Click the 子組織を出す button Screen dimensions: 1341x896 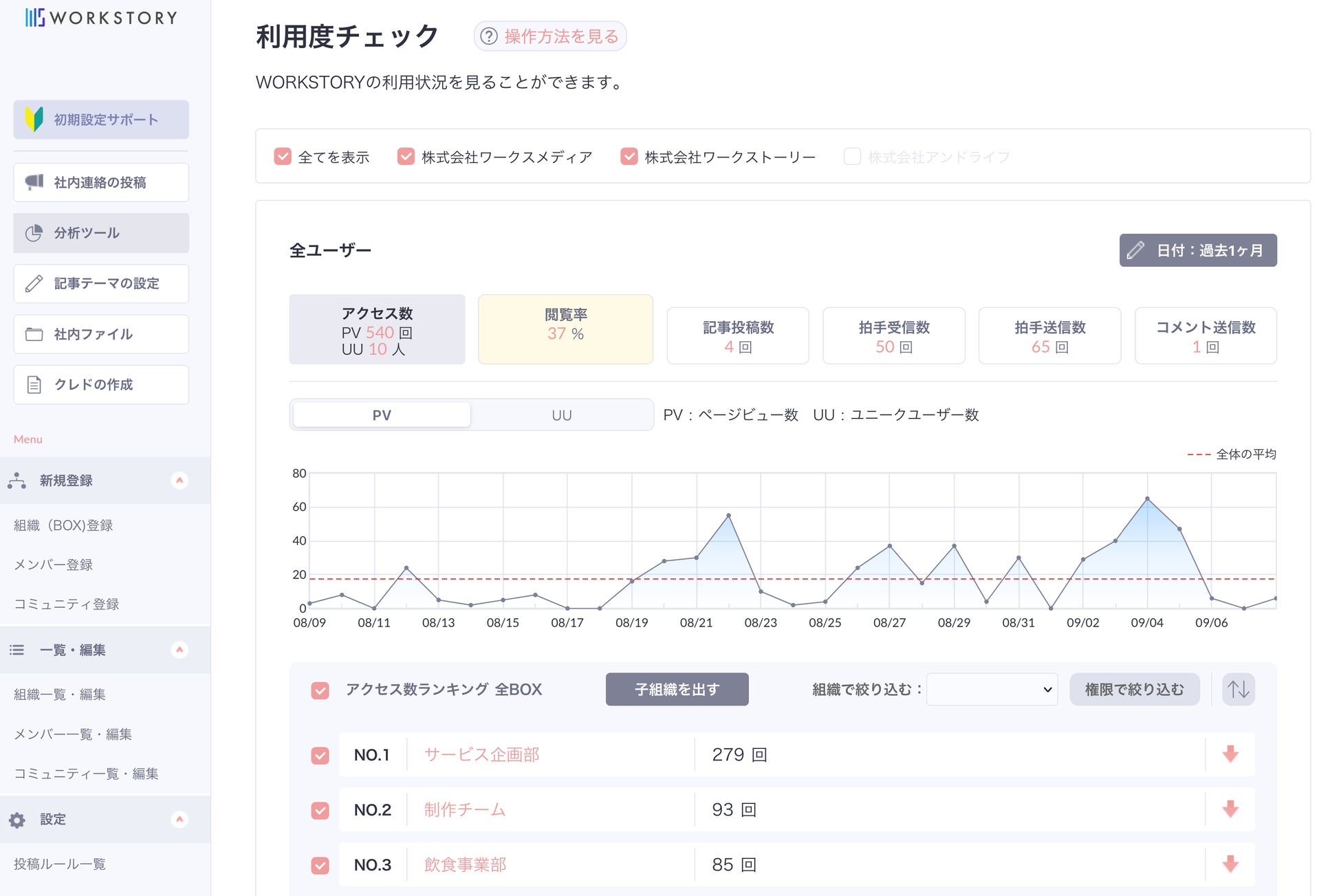677,689
